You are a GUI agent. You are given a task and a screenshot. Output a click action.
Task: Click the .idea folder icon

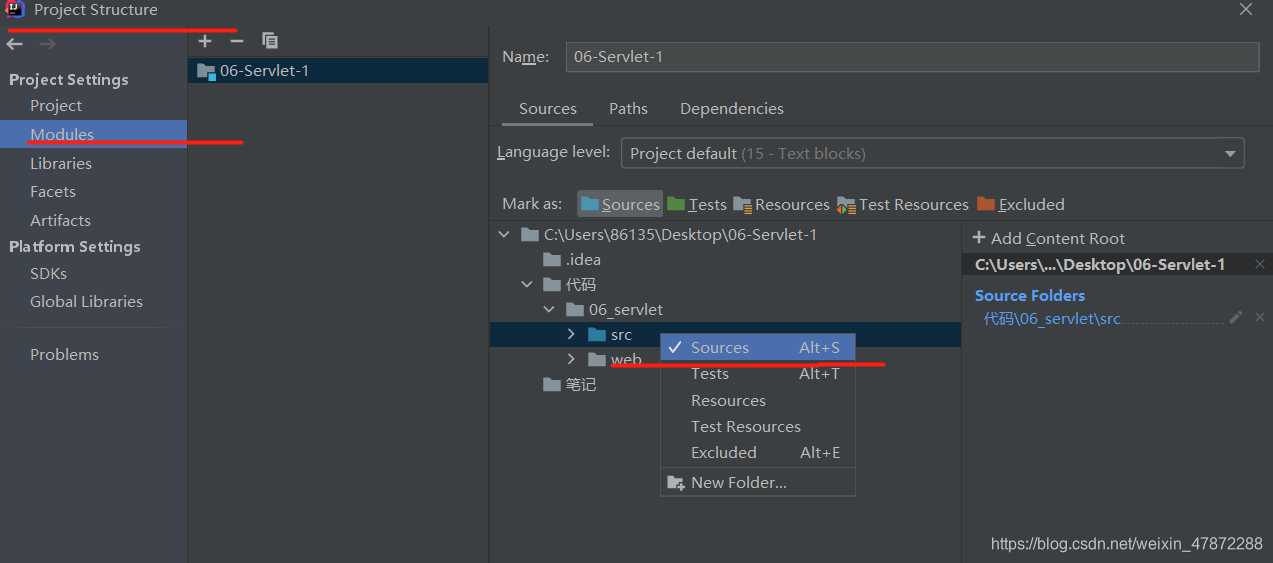click(x=552, y=259)
